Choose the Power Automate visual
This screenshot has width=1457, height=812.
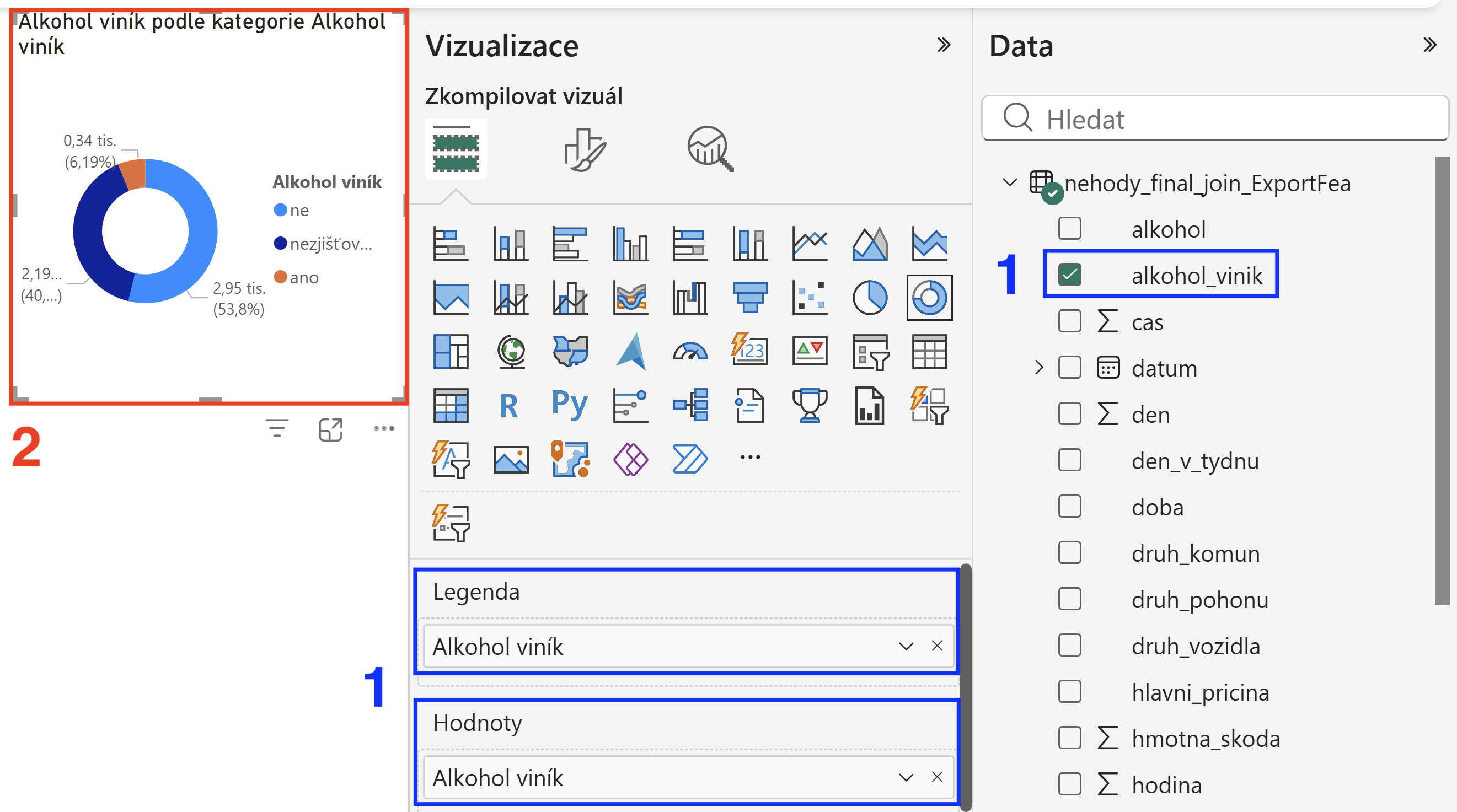[x=689, y=459]
